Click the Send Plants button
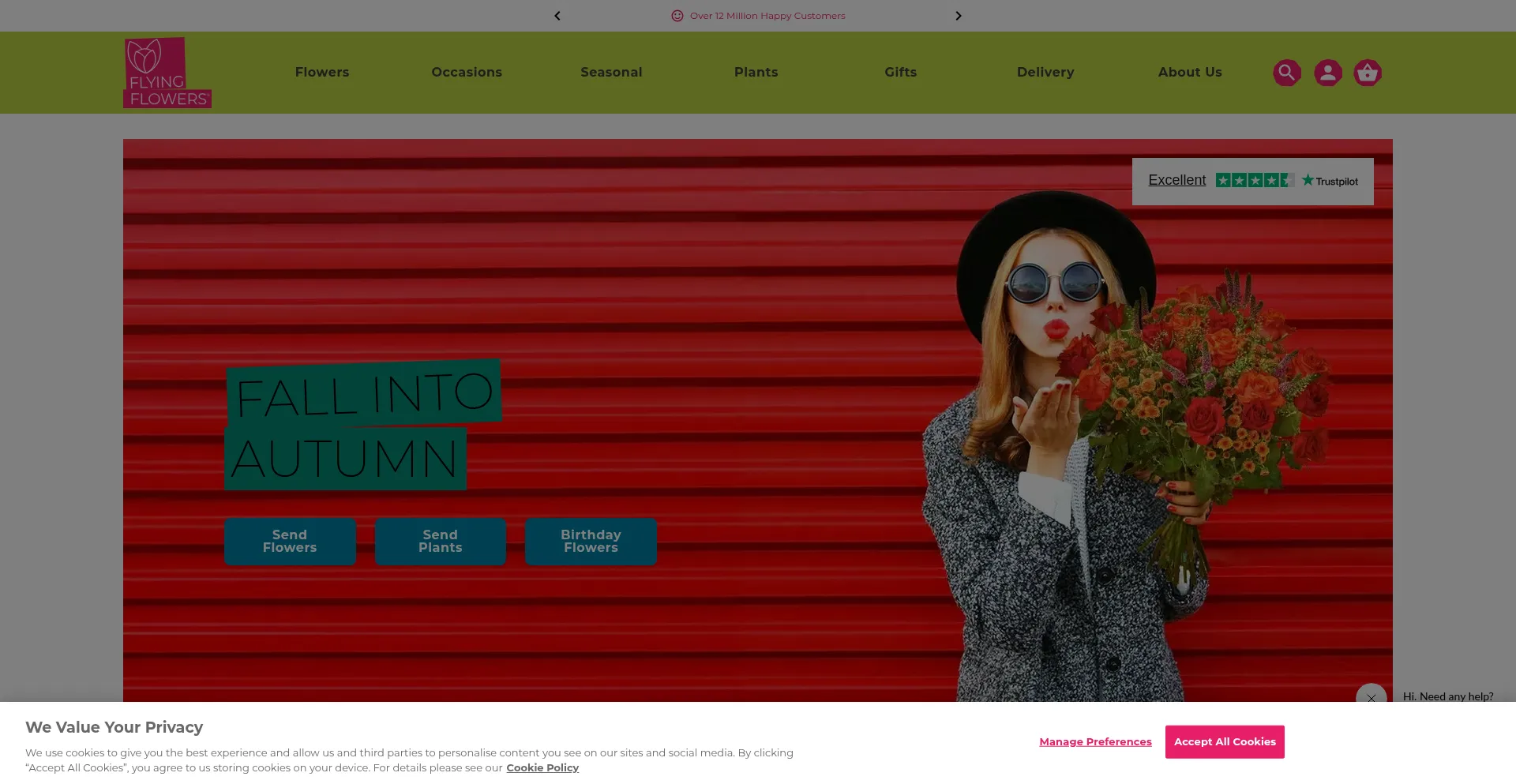Viewport: 1516px width, 784px height. pyautogui.click(x=441, y=542)
